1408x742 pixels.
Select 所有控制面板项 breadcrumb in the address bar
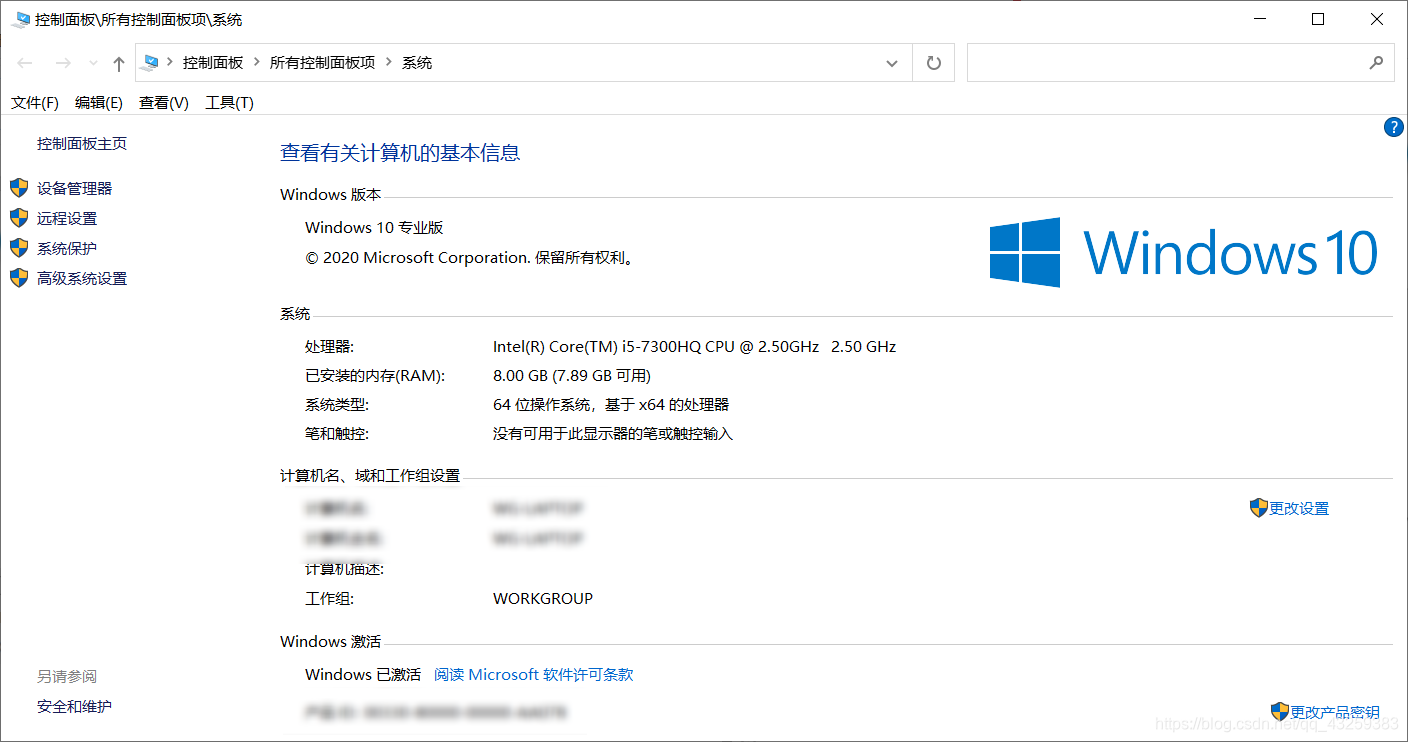click(323, 62)
